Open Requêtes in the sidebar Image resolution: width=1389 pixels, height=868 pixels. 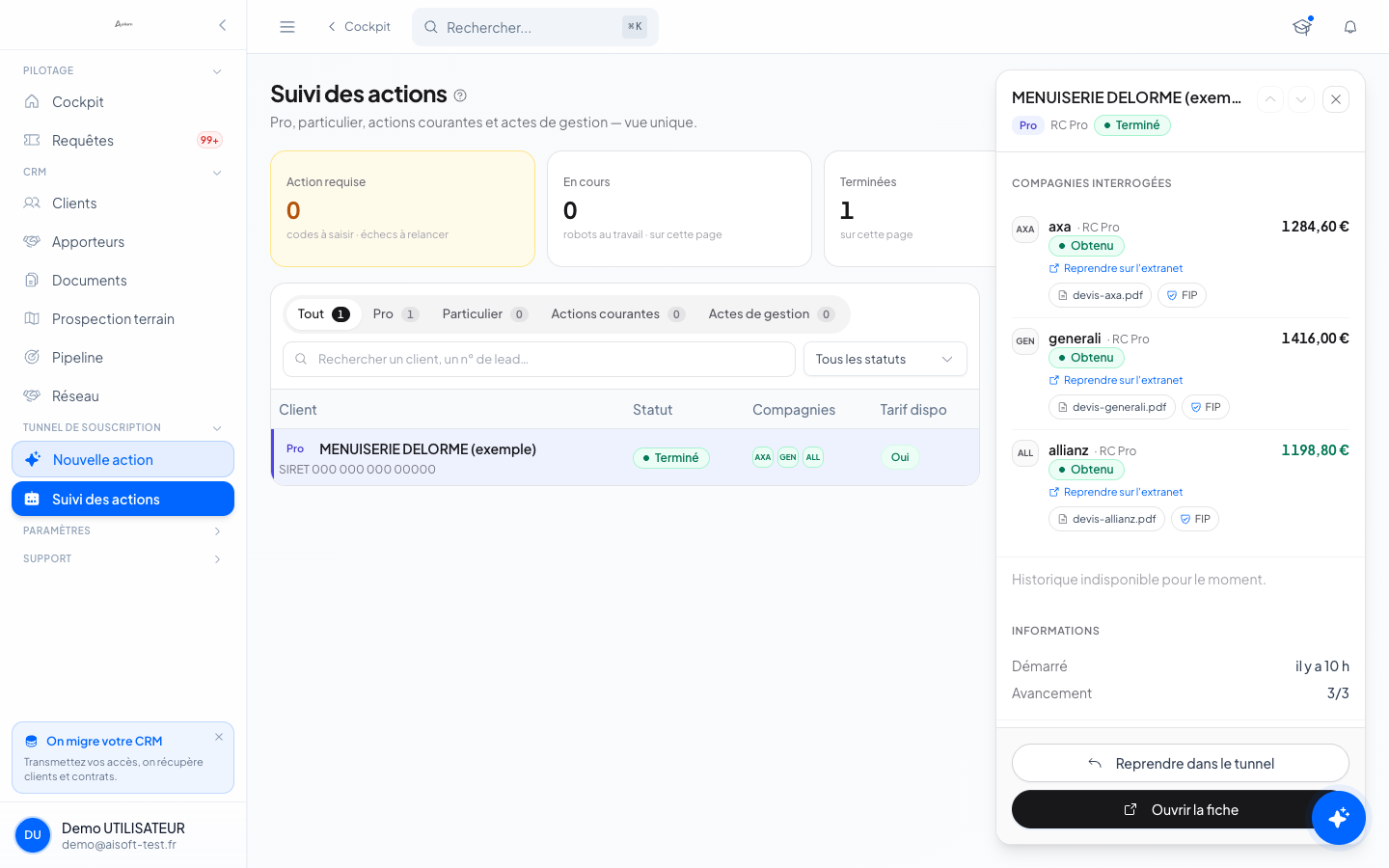tap(123, 141)
